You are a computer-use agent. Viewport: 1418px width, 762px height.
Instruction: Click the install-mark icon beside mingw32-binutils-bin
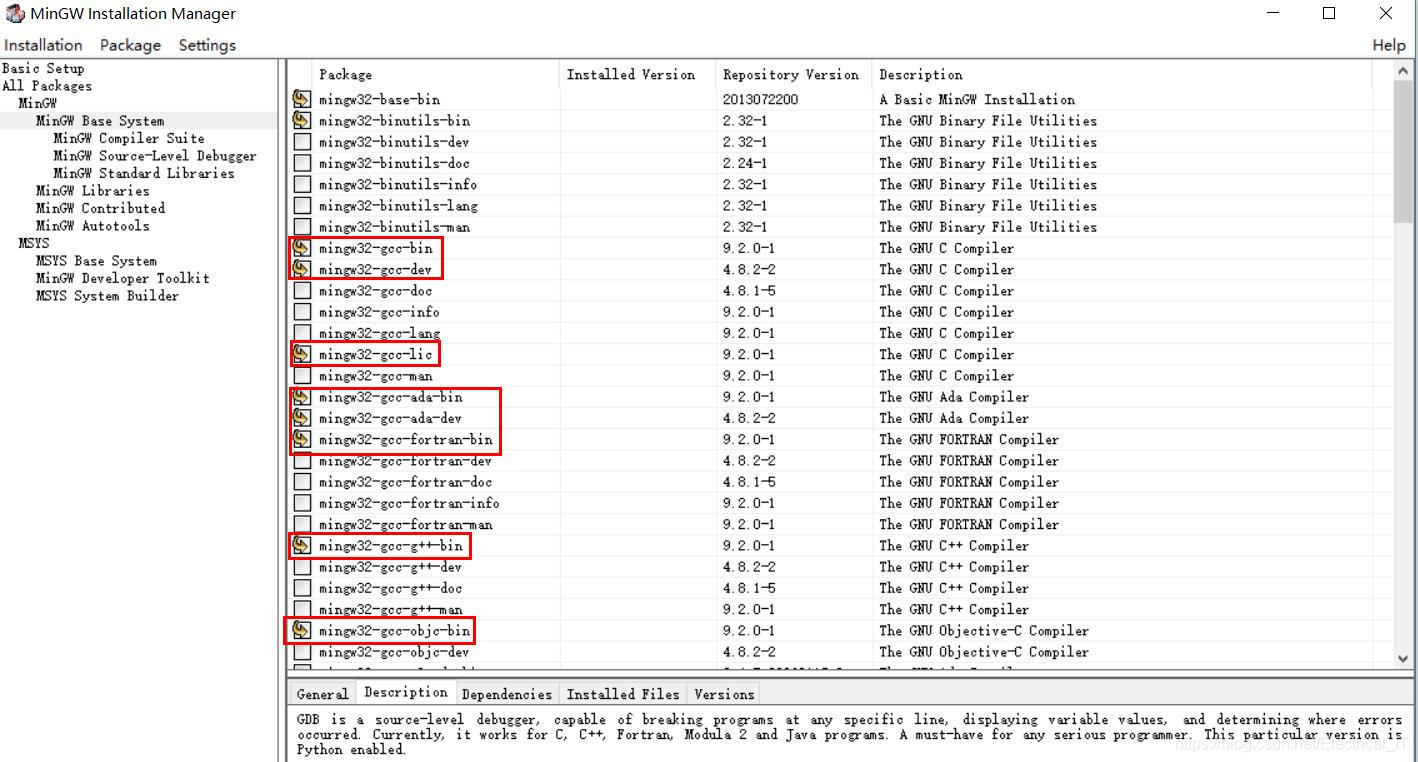(302, 120)
